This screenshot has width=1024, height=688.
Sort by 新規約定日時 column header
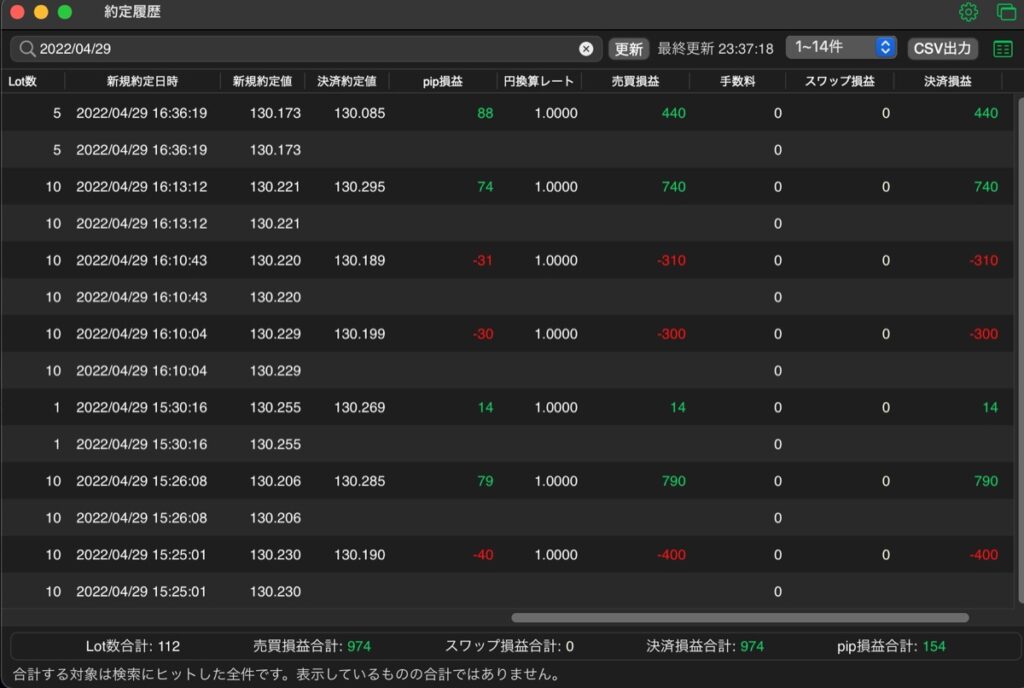click(142, 82)
